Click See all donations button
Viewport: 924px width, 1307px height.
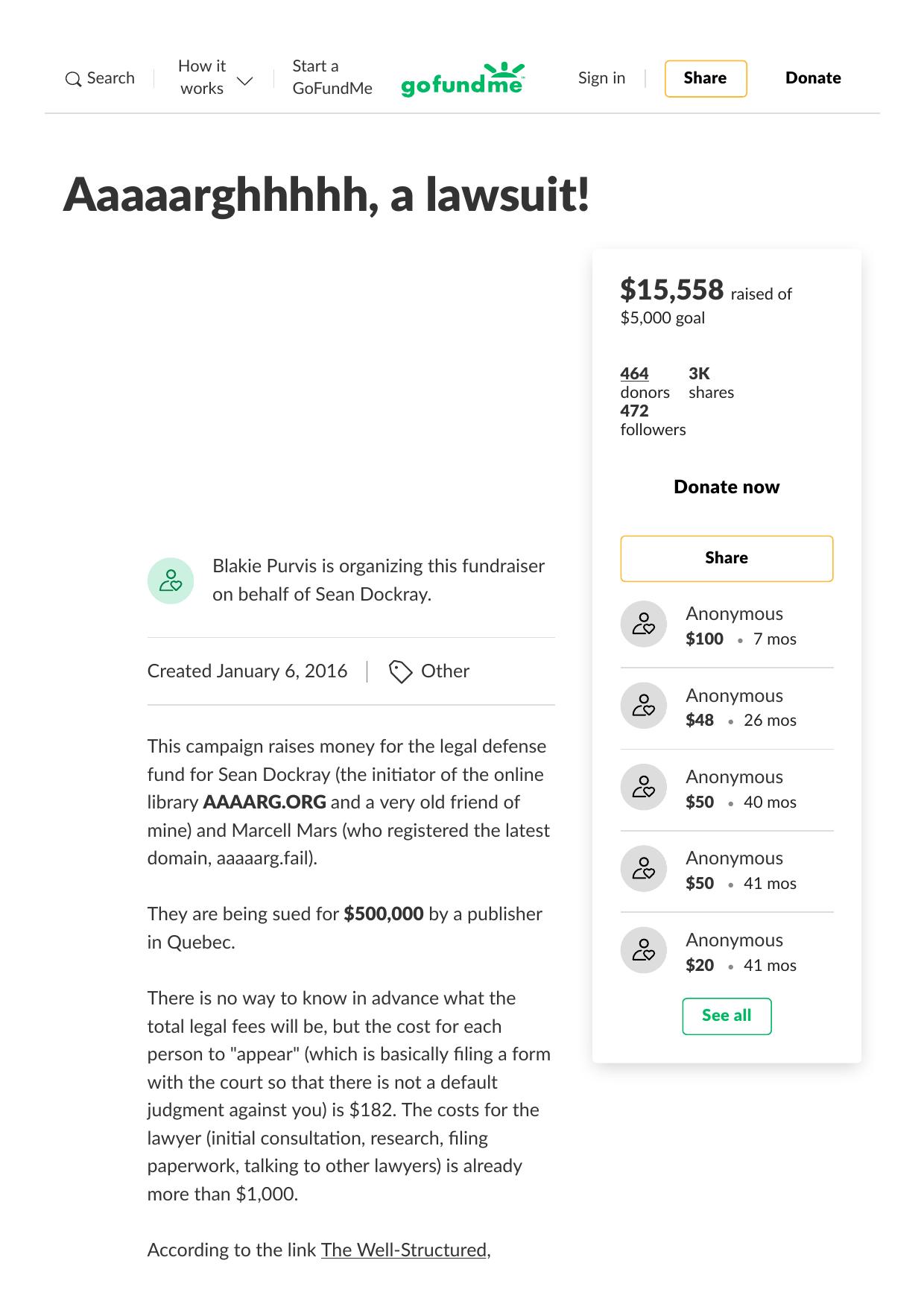727,1016
